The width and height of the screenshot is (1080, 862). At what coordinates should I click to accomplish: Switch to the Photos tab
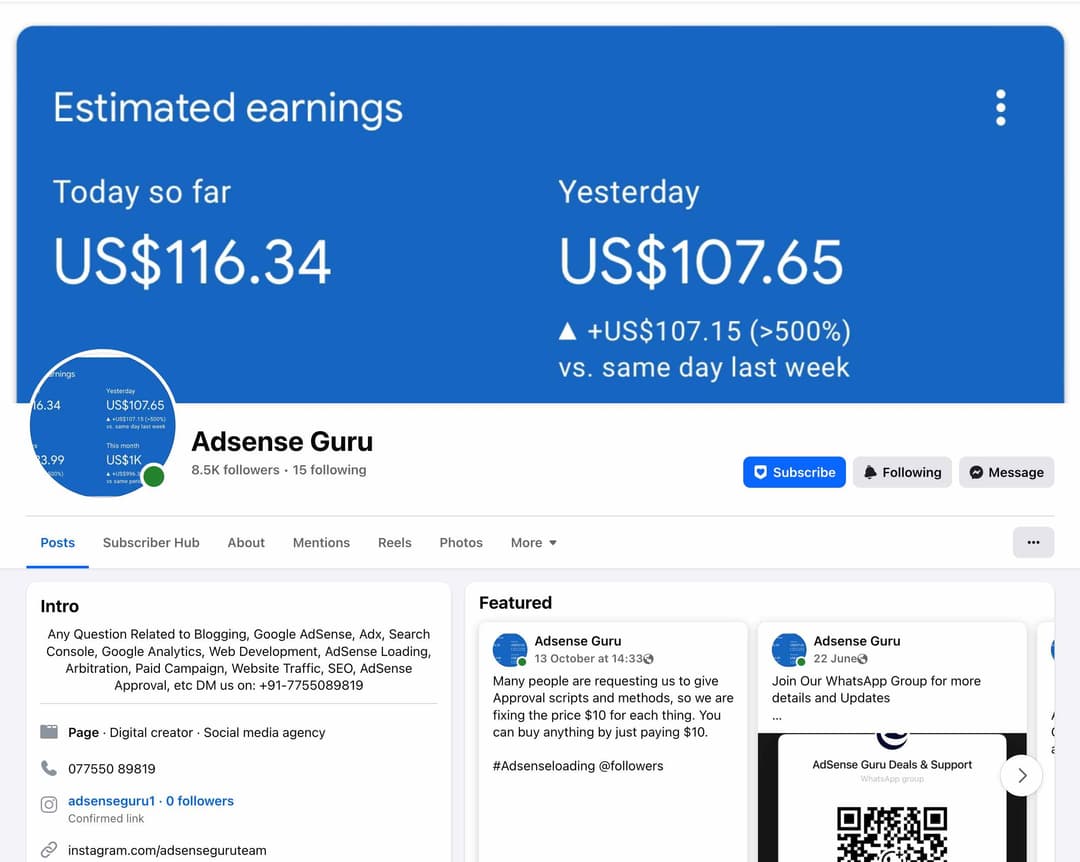coord(461,542)
